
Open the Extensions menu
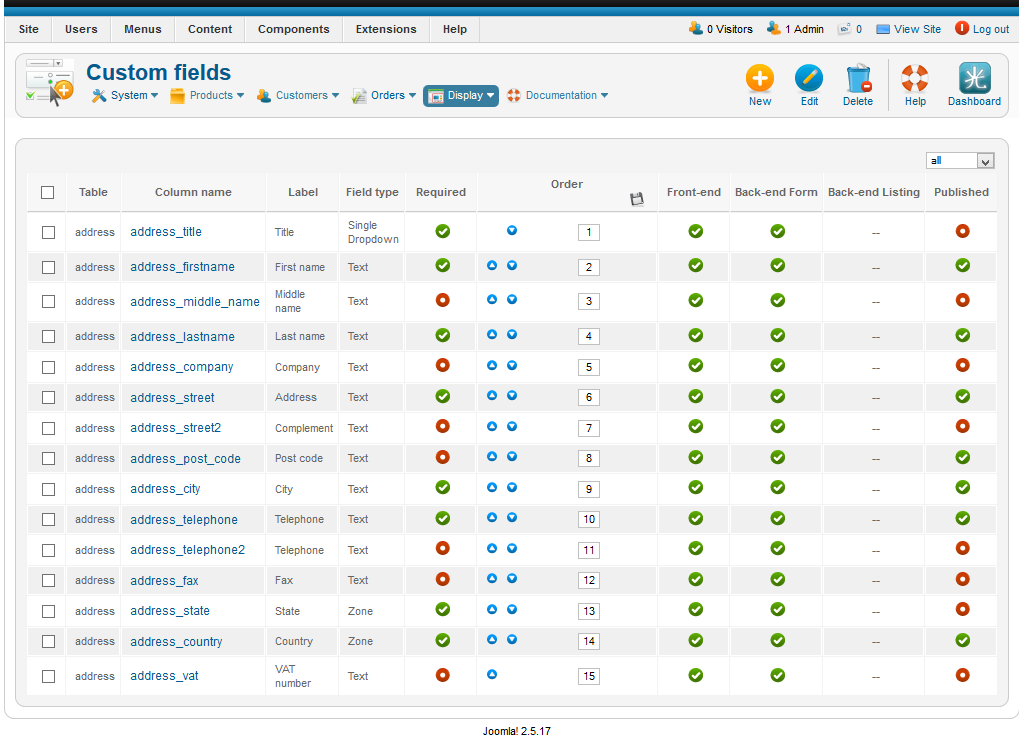(x=386, y=29)
